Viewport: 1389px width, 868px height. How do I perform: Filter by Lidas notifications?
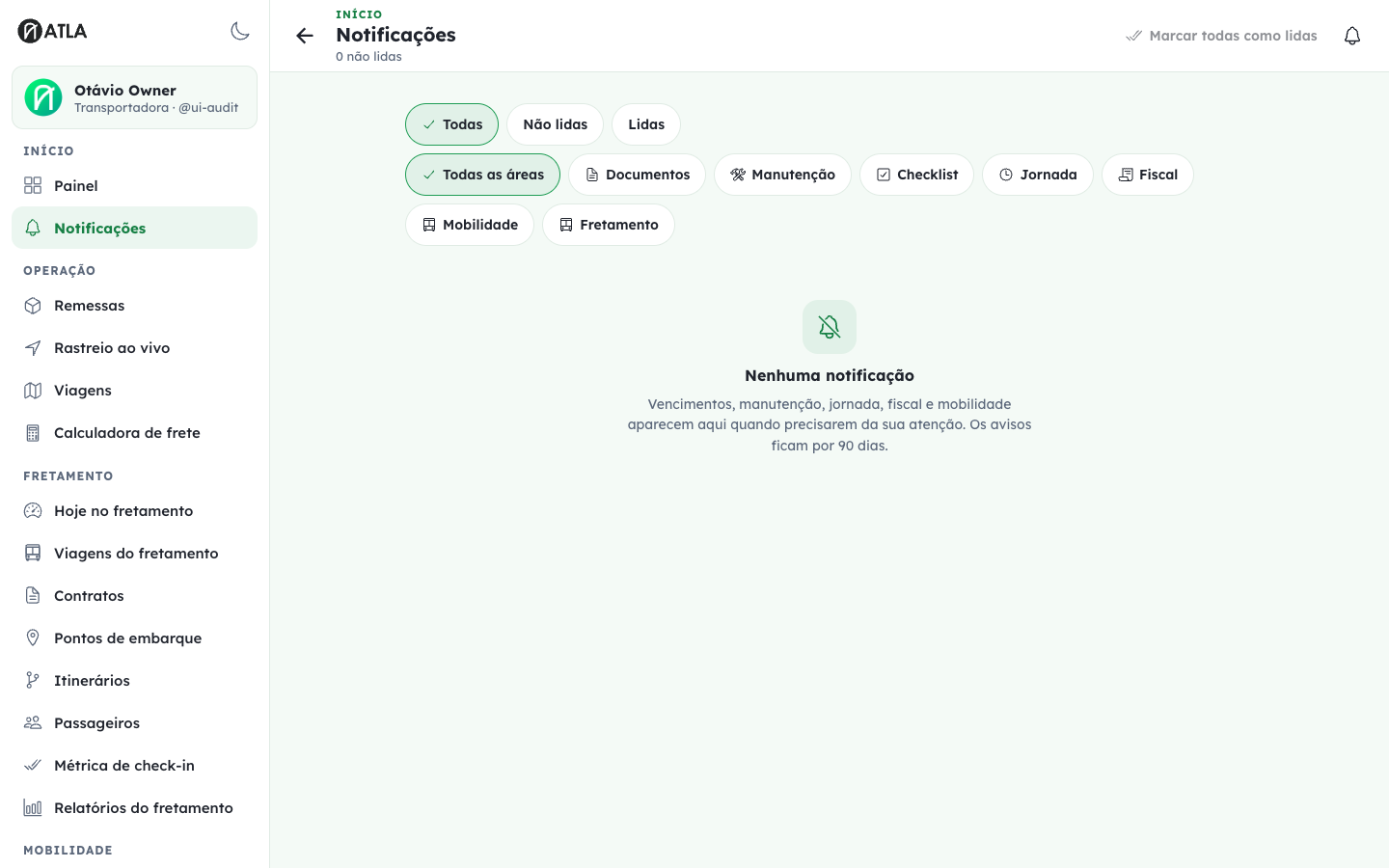coord(646,124)
